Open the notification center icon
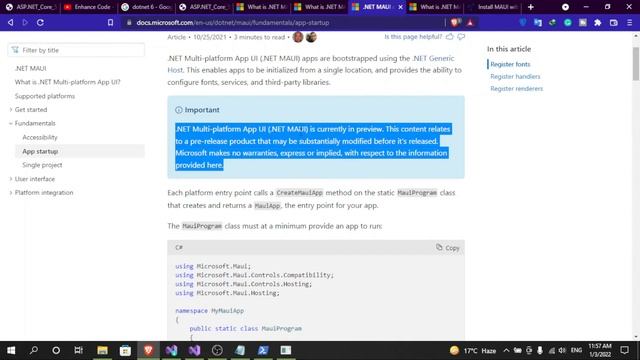Image resolution: width=640 pixels, height=360 pixels. (624, 350)
